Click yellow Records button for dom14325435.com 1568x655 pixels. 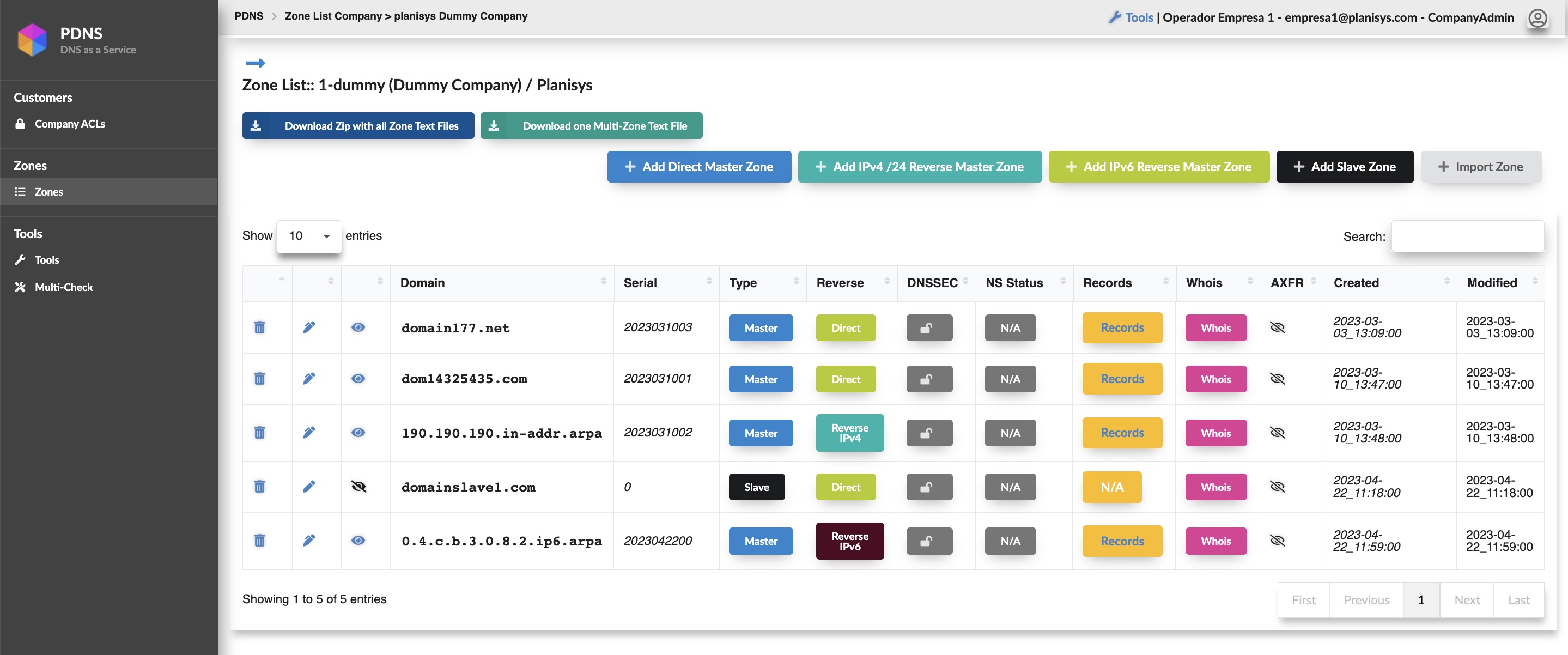1121,379
